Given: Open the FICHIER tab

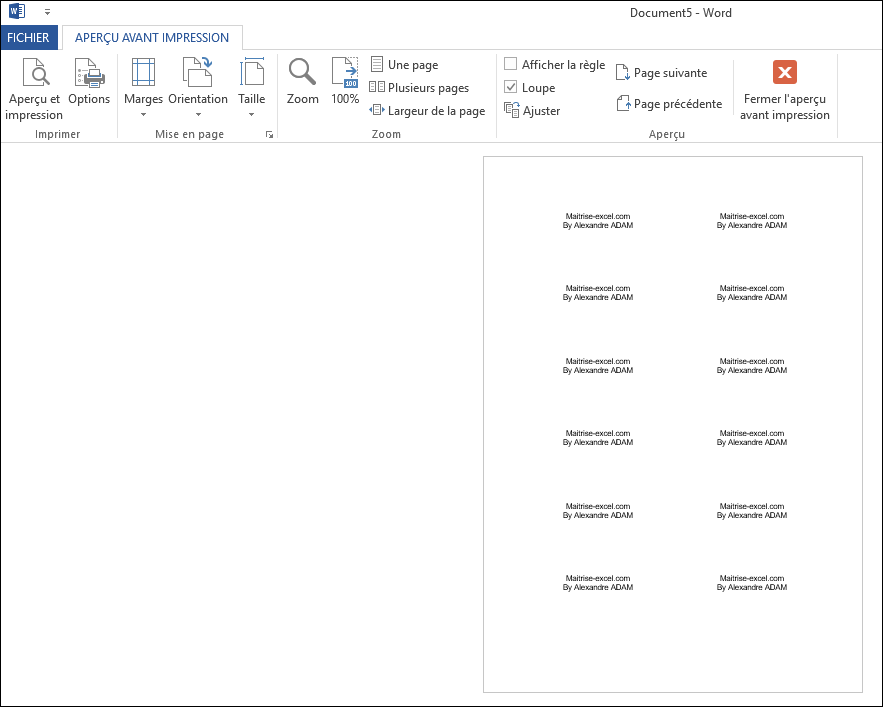Looking at the screenshot, I should [29, 38].
